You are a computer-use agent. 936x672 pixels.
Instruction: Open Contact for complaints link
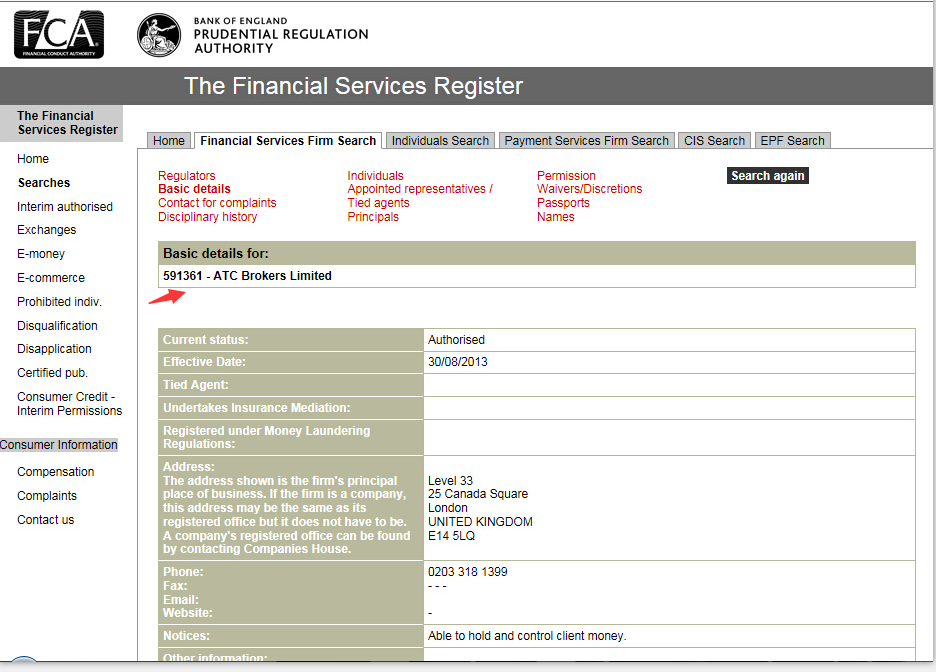click(217, 202)
